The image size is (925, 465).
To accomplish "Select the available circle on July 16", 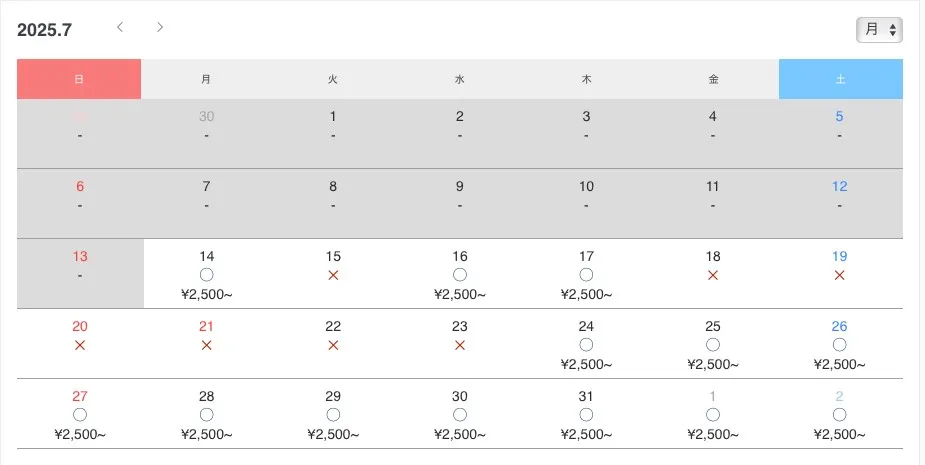I will (460, 275).
